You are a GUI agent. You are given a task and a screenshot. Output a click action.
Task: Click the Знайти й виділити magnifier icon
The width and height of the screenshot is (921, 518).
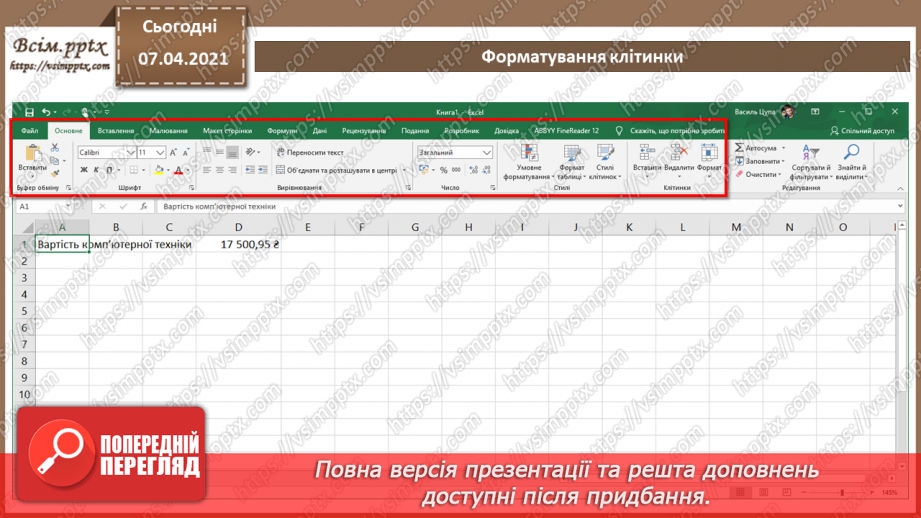(851, 153)
